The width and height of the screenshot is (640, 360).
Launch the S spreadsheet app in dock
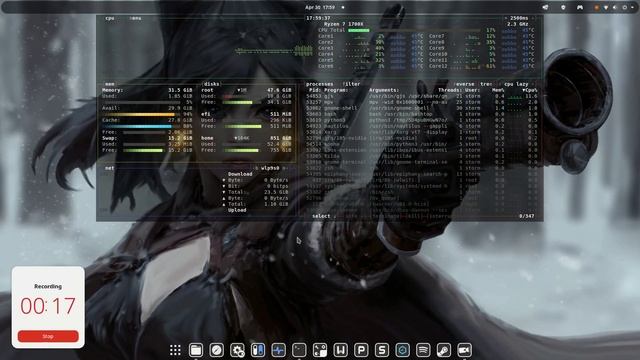pos(382,350)
